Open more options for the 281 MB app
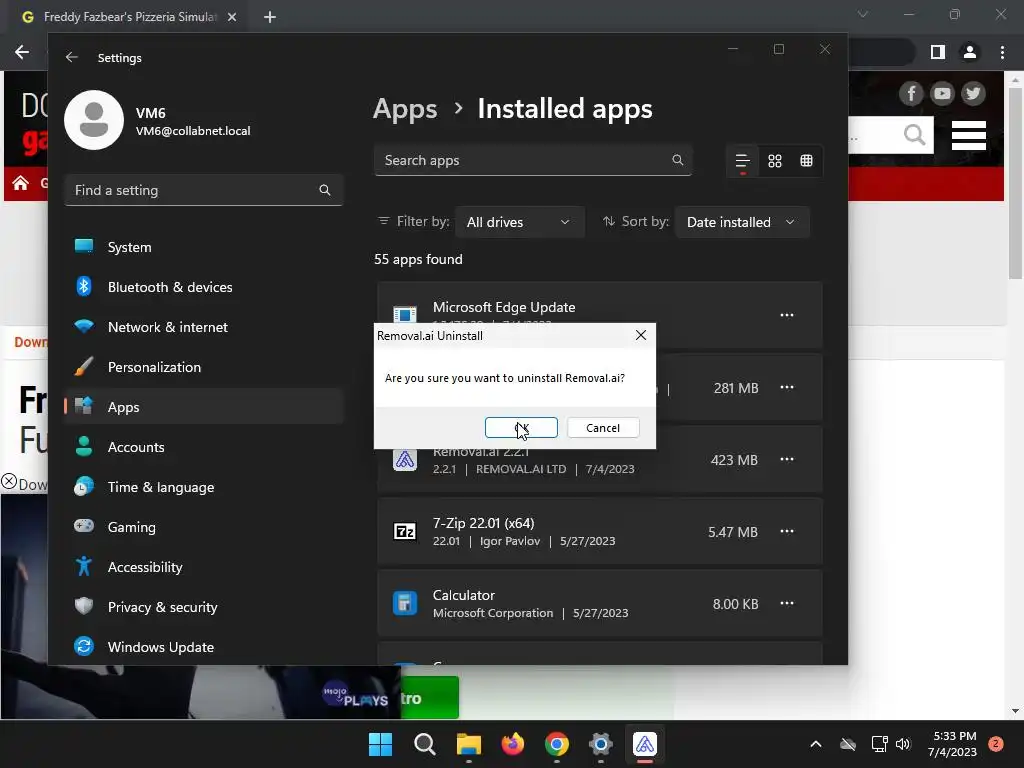 pos(787,387)
